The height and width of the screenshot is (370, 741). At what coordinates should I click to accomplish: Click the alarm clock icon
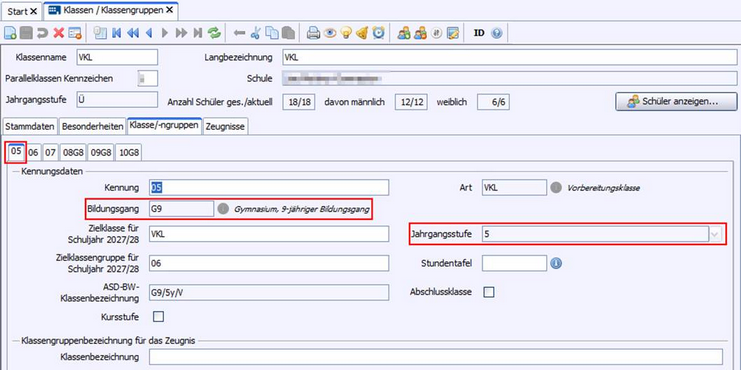coord(379,33)
